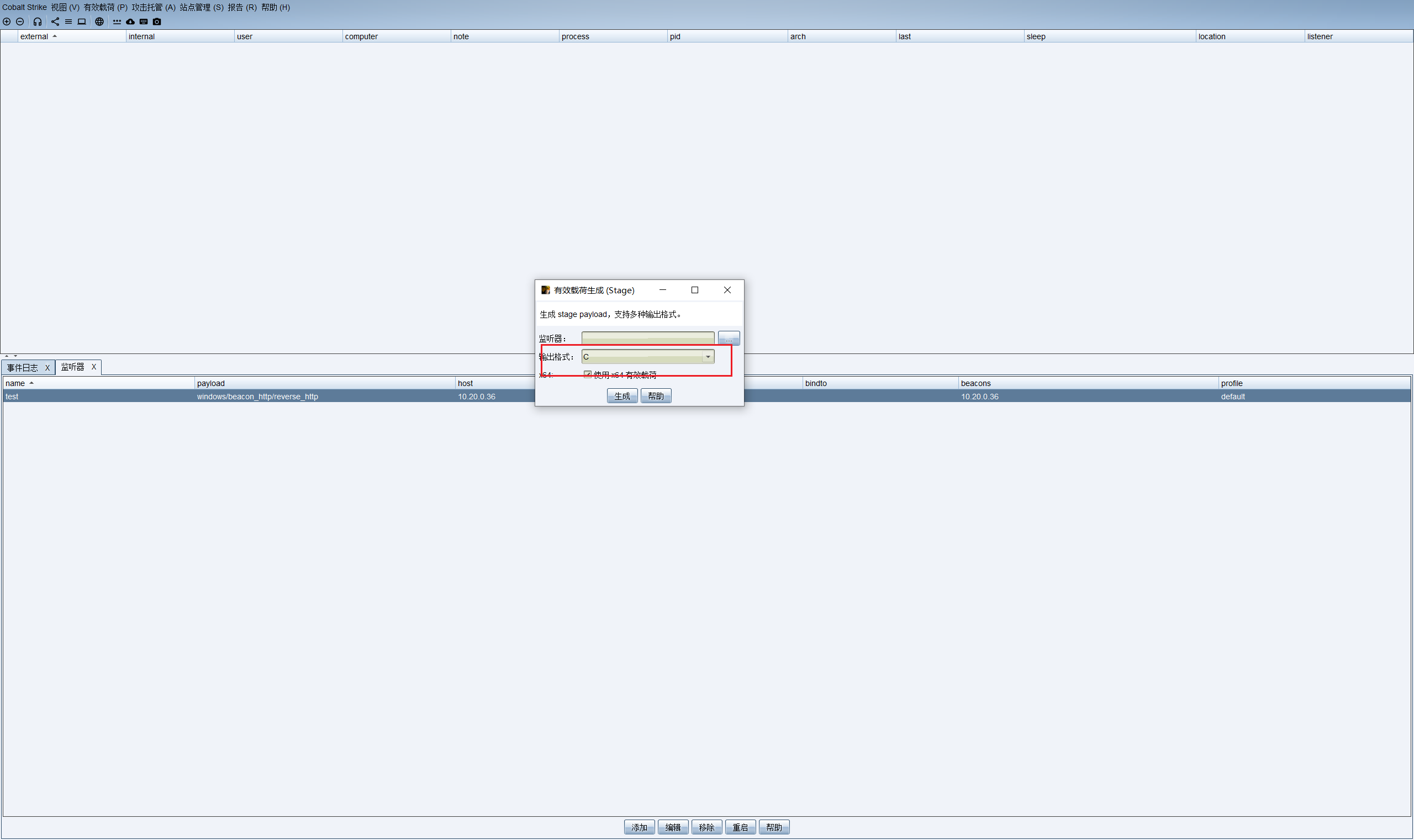1414x840 pixels.
Task: Toggle the x64 payload checkbox
Action: [x=588, y=374]
